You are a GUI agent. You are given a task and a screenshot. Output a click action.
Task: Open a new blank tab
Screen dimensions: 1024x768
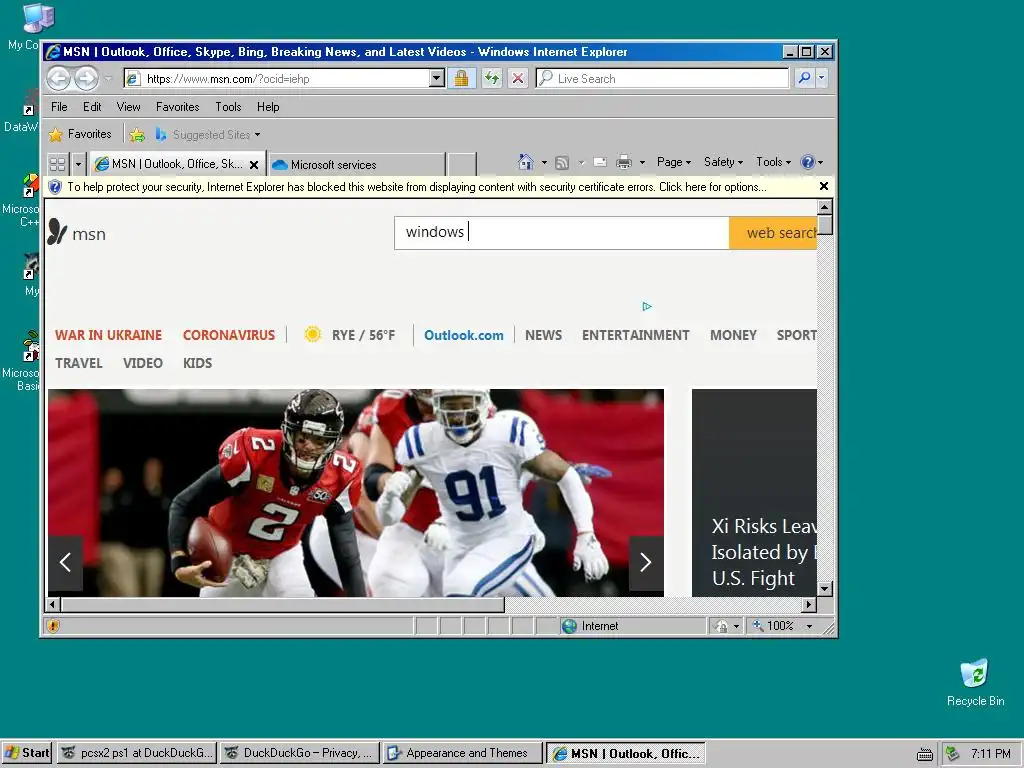point(462,164)
